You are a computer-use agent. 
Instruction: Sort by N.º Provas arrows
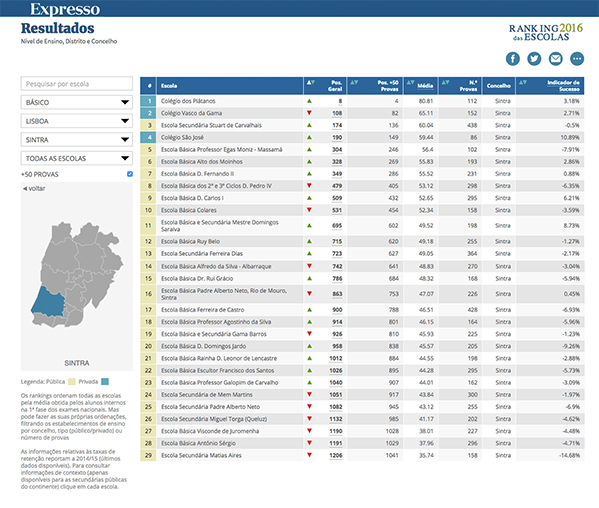[445, 82]
